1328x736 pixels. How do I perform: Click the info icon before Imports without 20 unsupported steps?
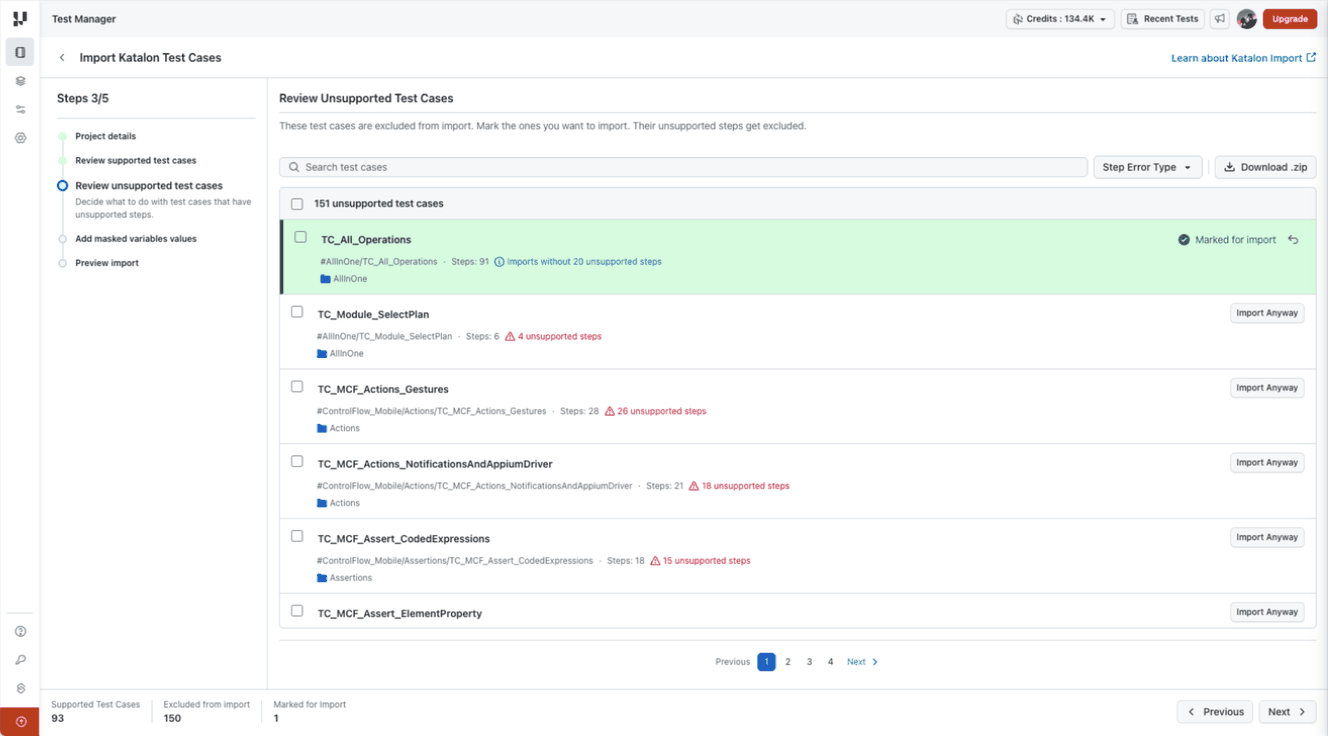499,262
